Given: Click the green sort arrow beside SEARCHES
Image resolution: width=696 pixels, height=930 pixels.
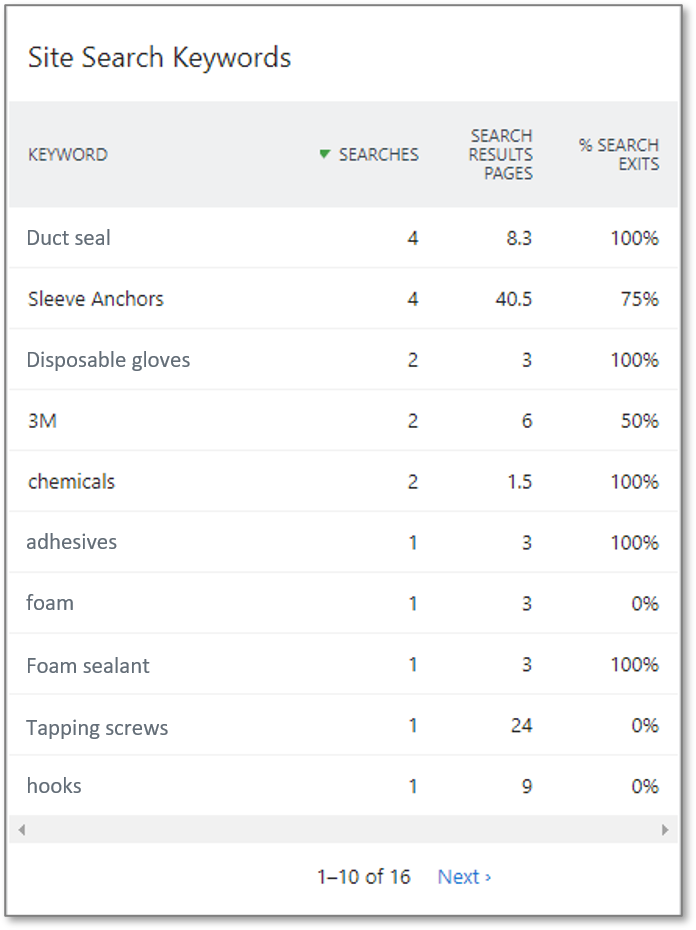Looking at the screenshot, I should coord(324,154).
